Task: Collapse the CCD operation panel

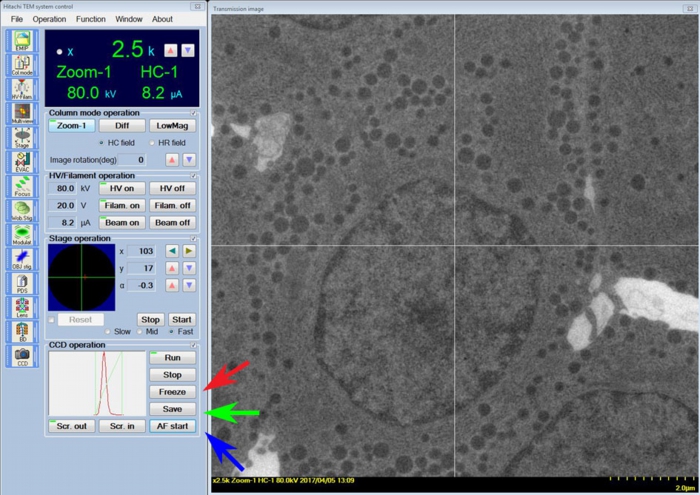Action: (195, 345)
